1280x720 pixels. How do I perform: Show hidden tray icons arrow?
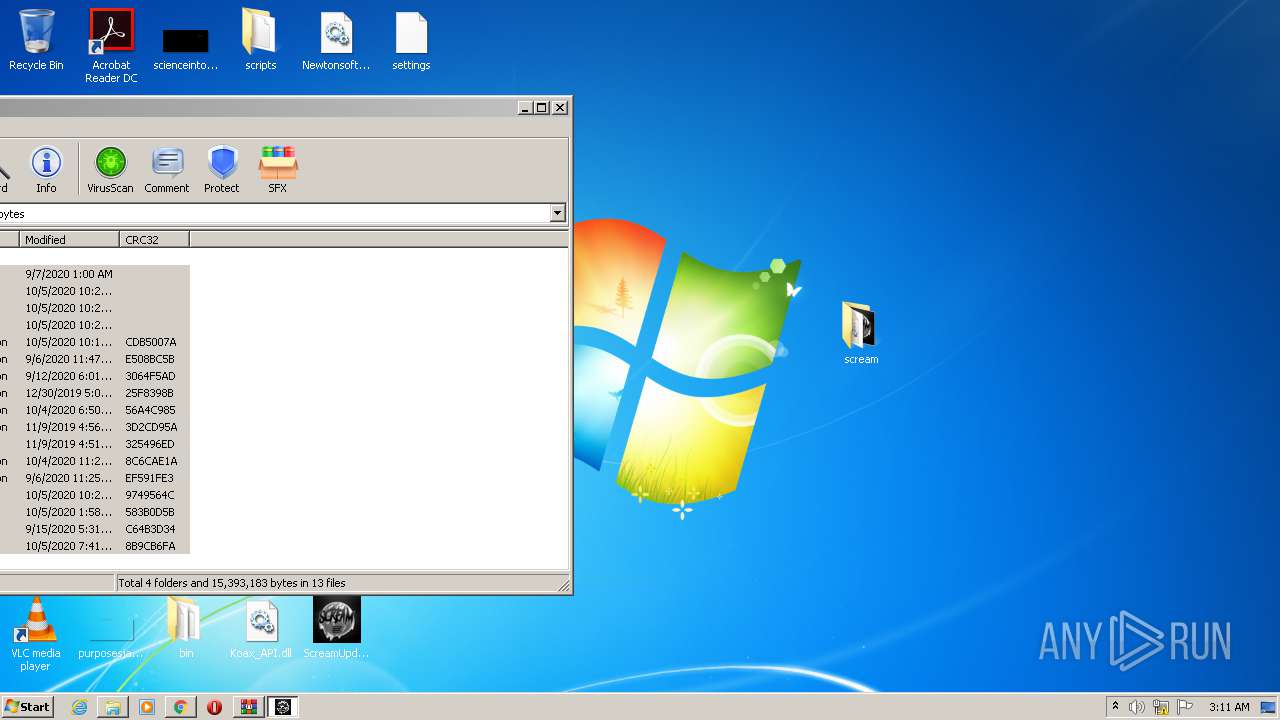coord(1115,707)
